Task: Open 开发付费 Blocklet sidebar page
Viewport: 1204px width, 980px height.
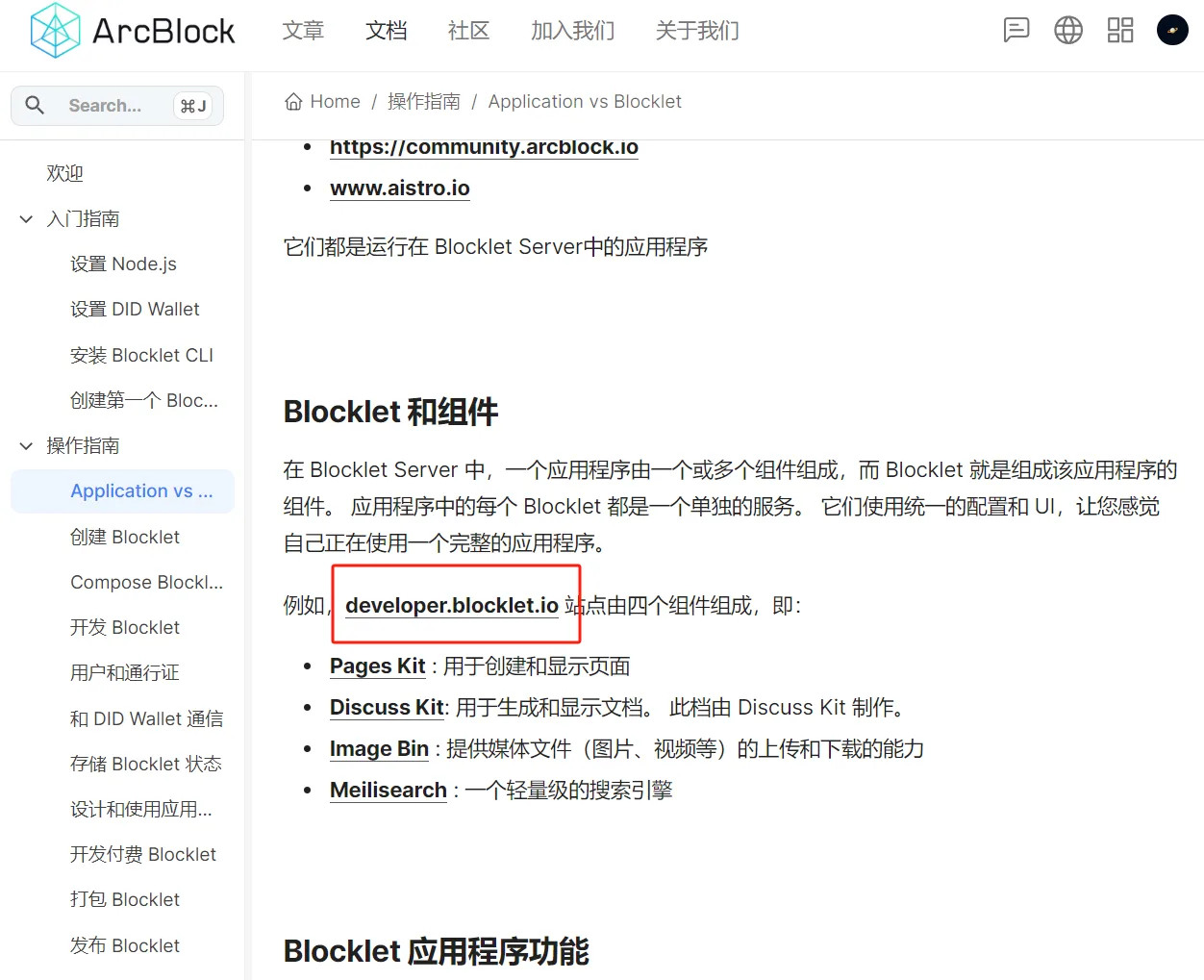Action: coord(143,855)
